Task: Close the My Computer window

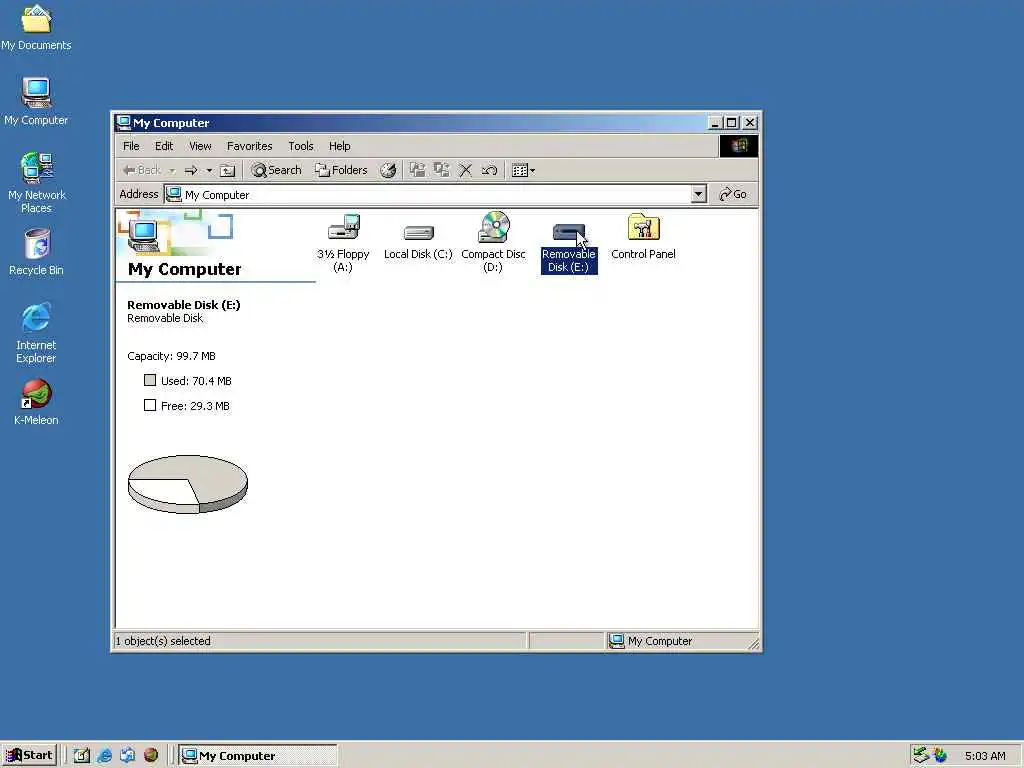Action: (750, 123)
